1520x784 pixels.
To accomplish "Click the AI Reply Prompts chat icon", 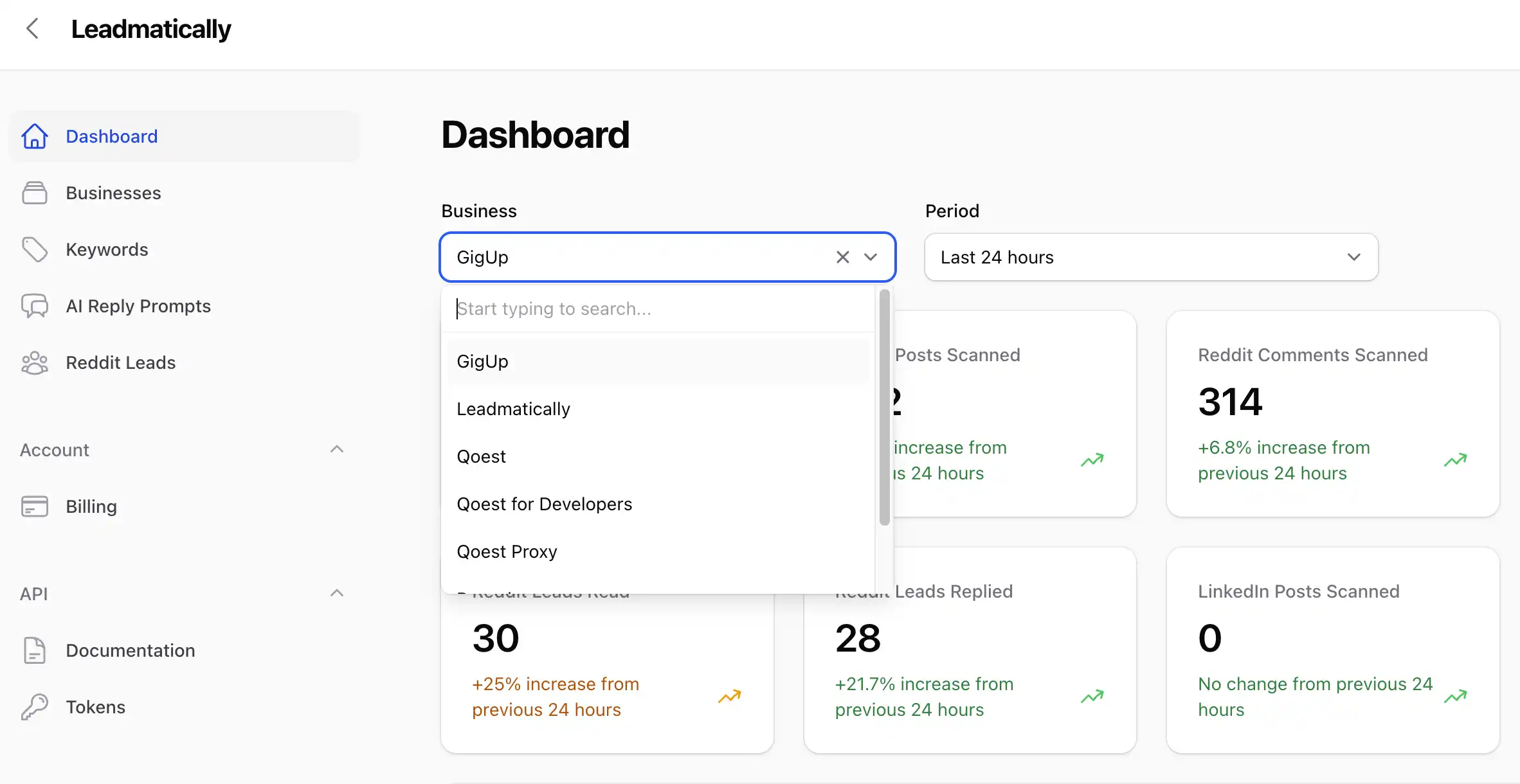I will [x=35, y=306].
